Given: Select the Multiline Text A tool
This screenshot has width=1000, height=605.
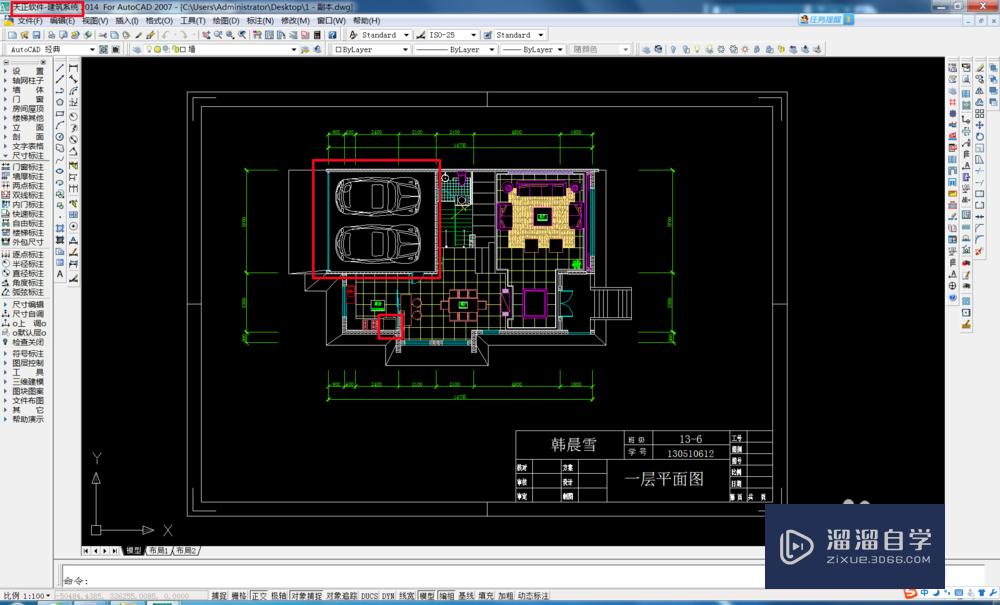Looking at the screenshot, I should tap(60, 274).
